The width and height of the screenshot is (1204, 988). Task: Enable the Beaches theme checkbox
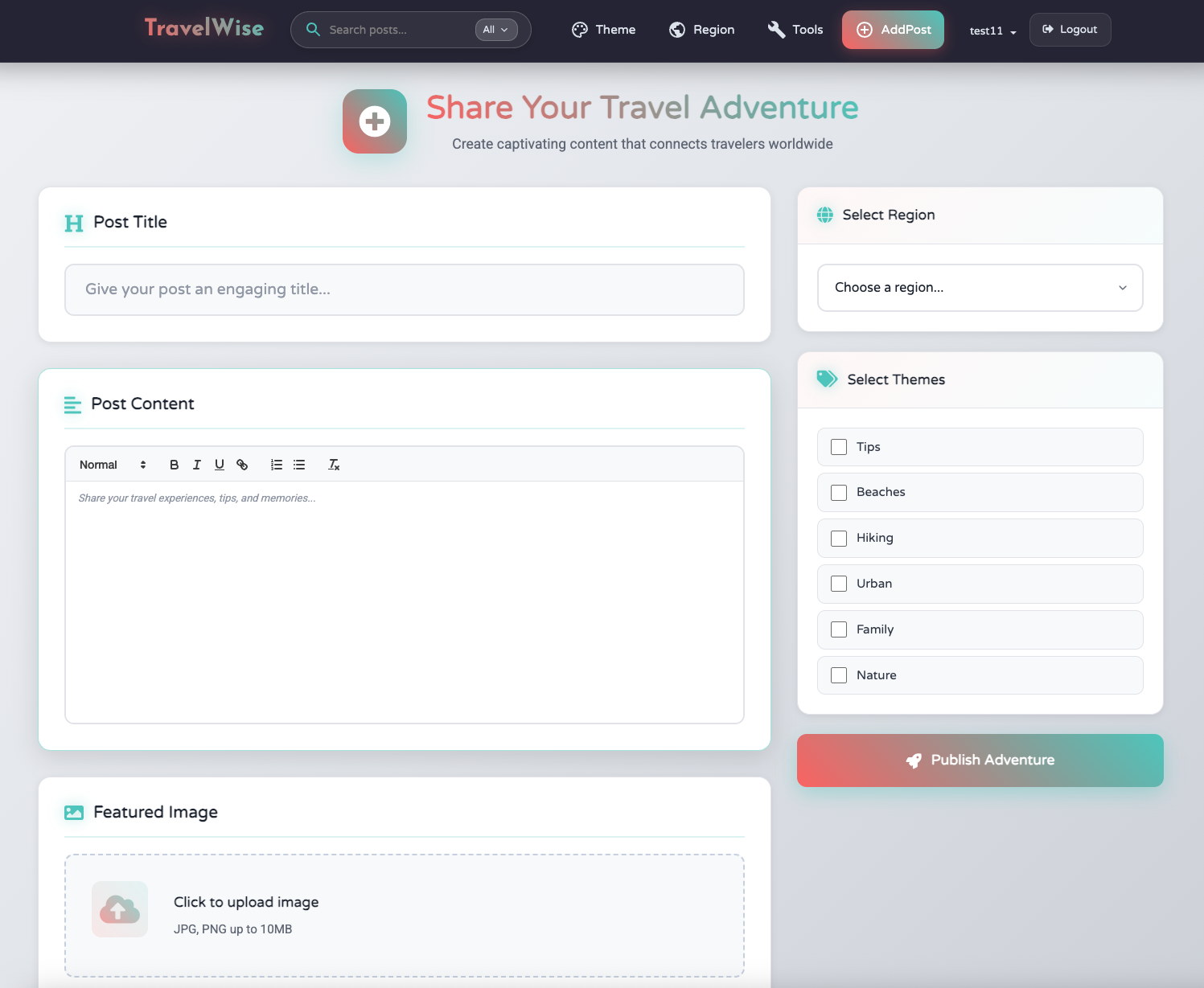coord(839,493)
